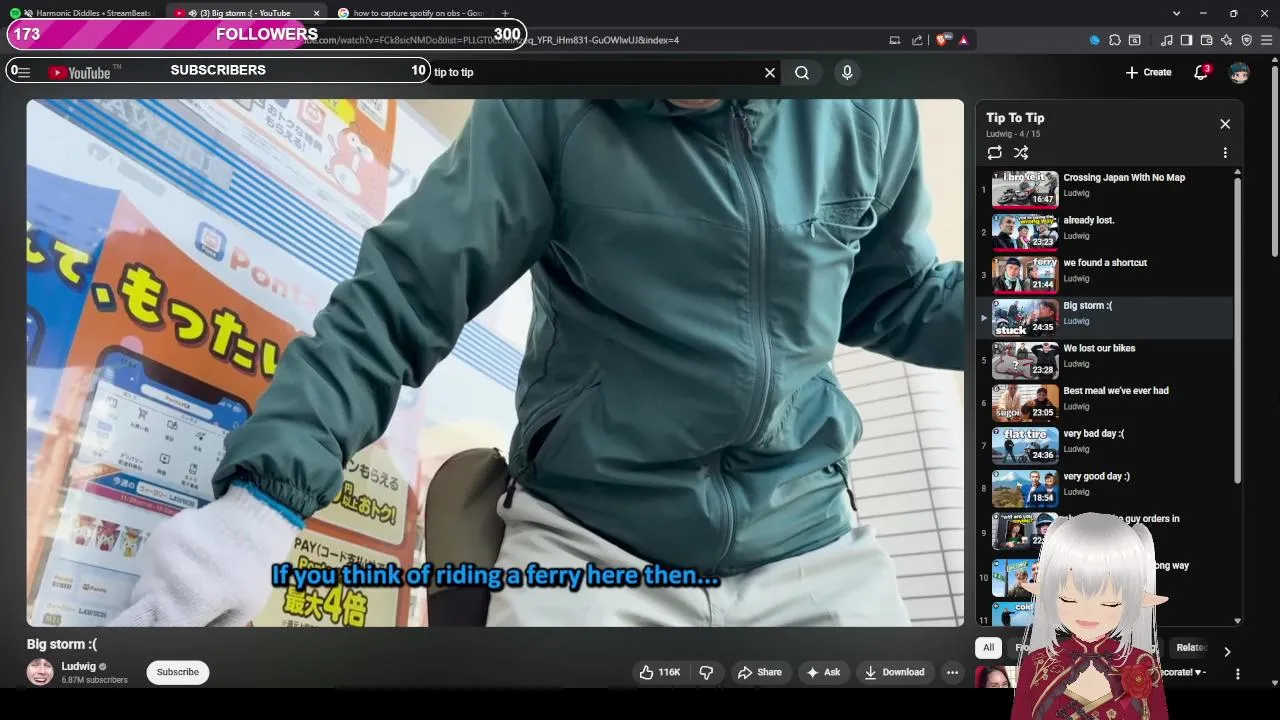The height and width of the screenshot is (720, 1280).
Task: Select the Related filter chip
Action: click(1191, 647)
